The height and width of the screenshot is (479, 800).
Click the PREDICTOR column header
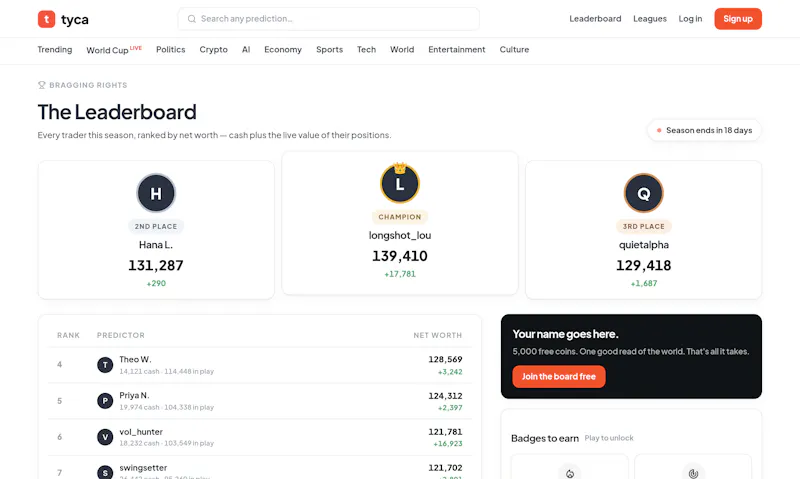121,335
